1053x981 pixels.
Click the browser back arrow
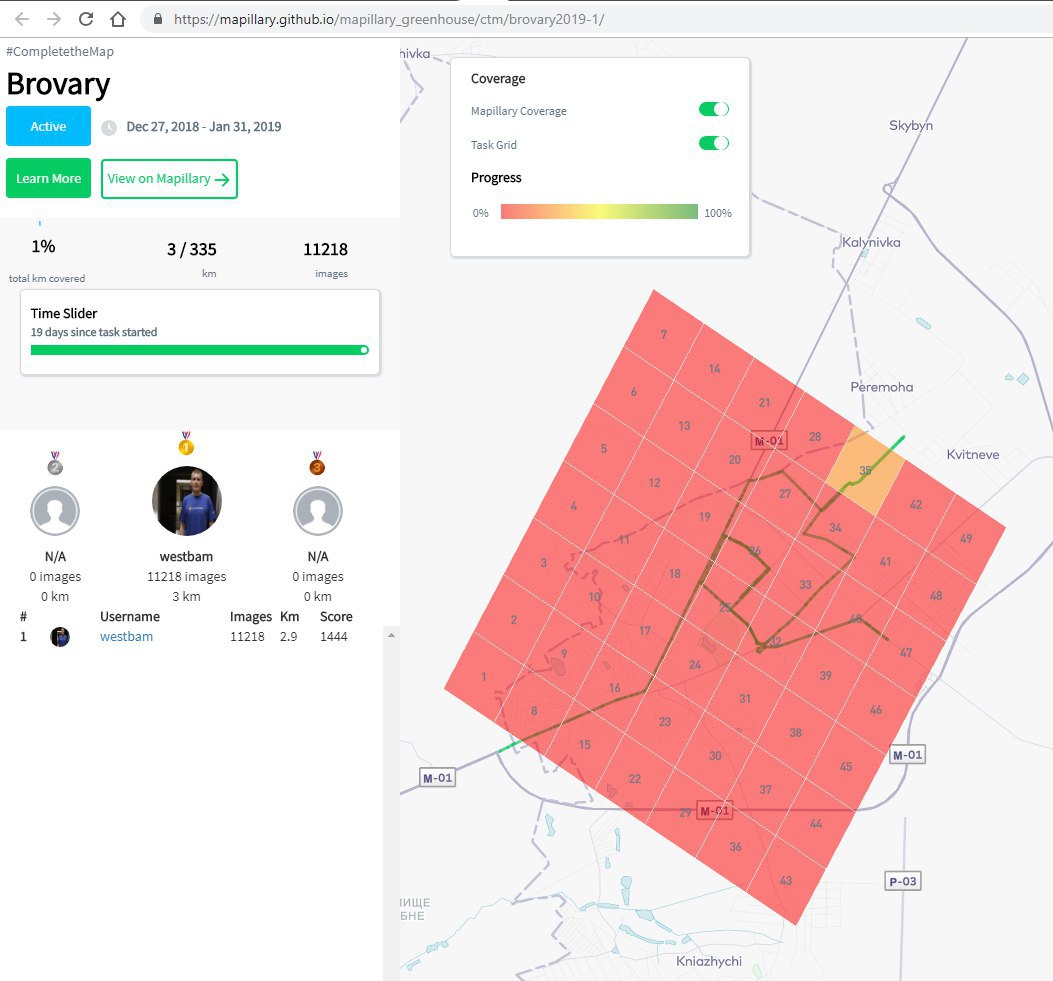[21, 19]
